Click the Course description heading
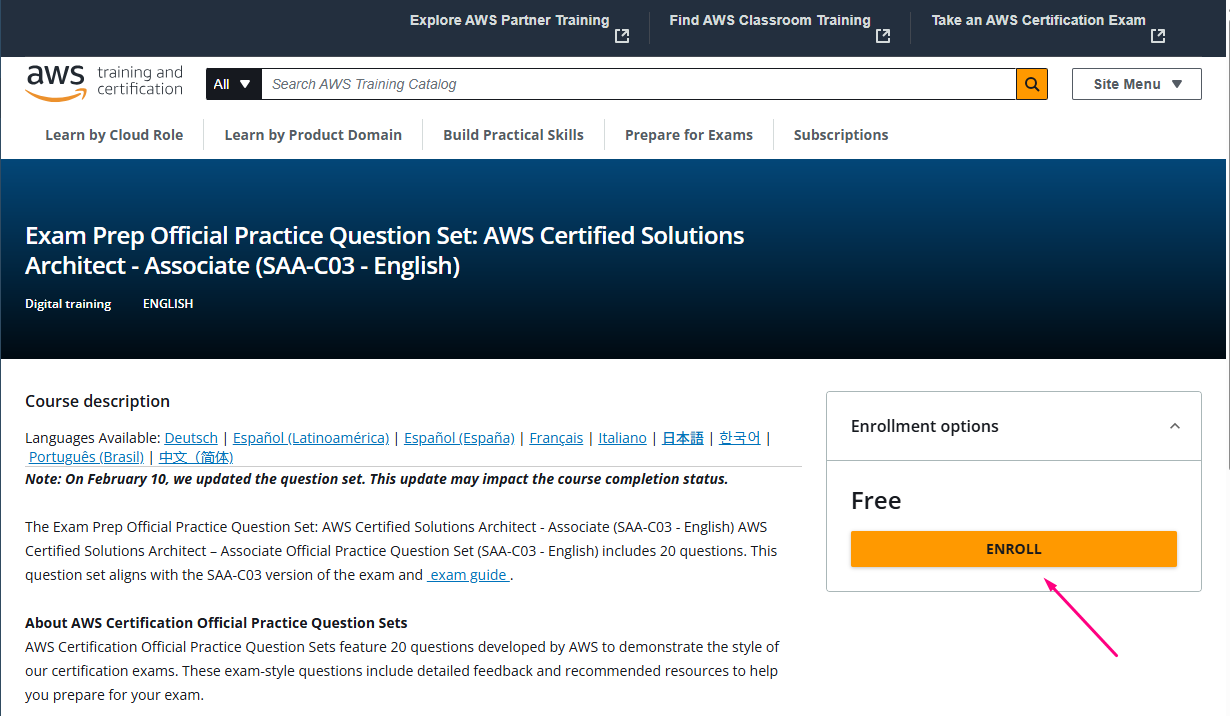The height and width of the screenshot is (716, 1230). [x=98, y=401]
